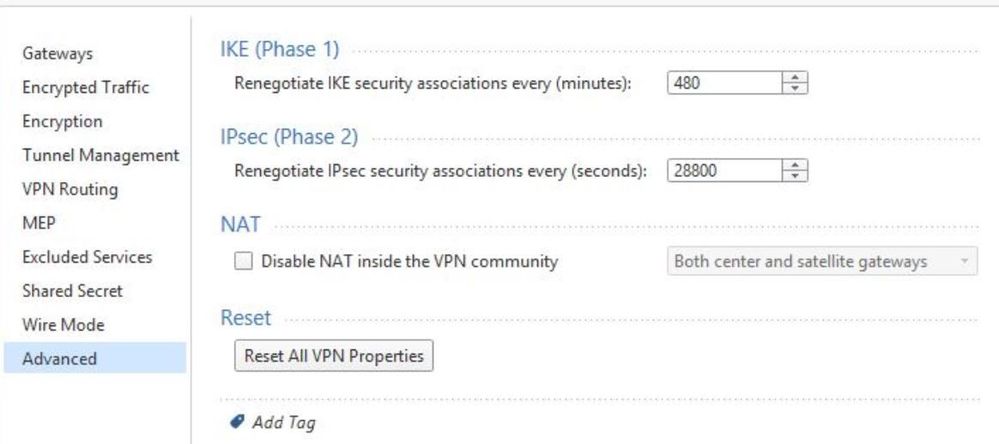Viewport: 999px width, 444px height.
Task: Show Excluded Services page
Action: [x=87, y=257]
